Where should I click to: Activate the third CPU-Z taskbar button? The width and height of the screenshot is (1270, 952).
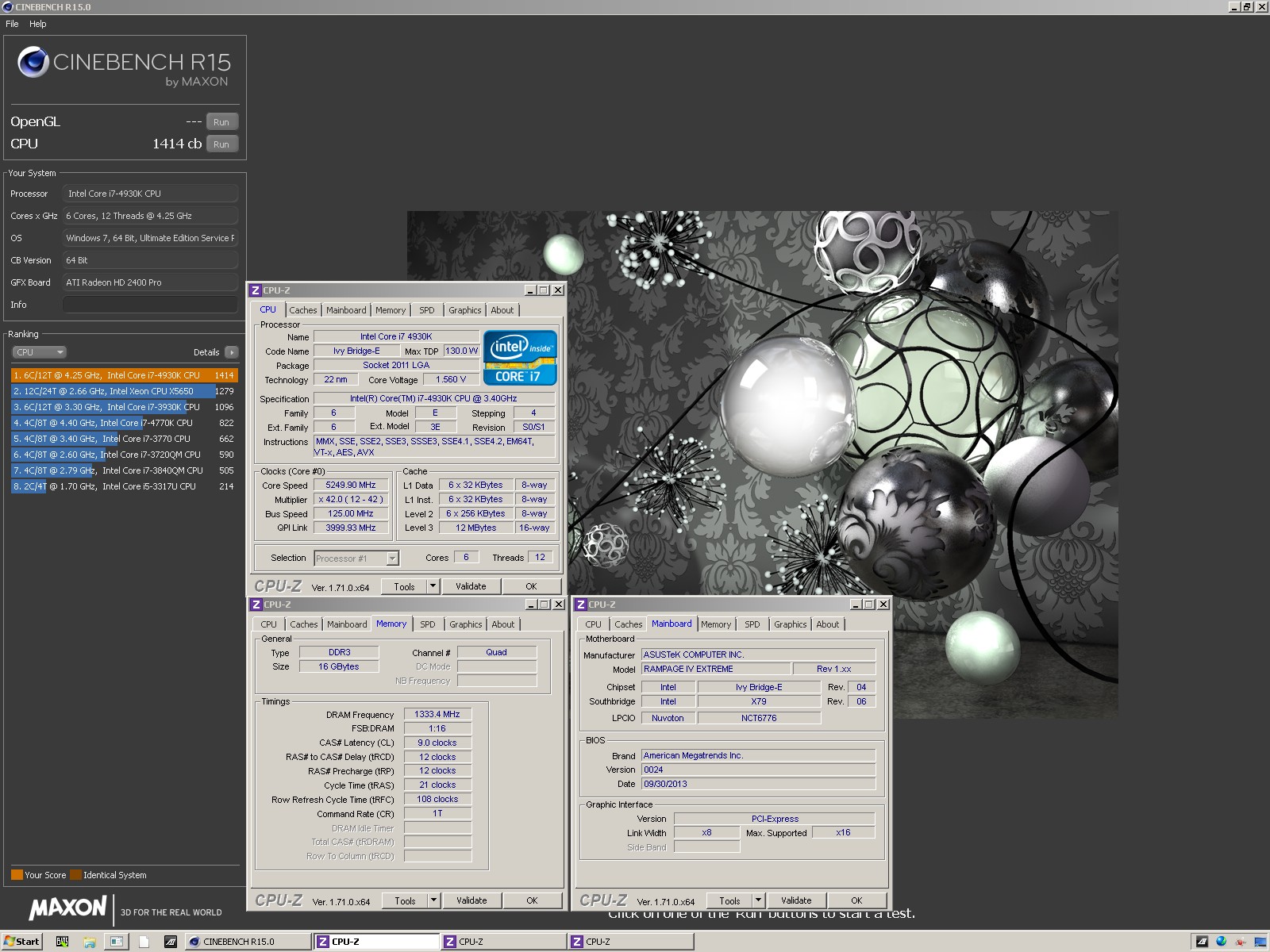631,942
